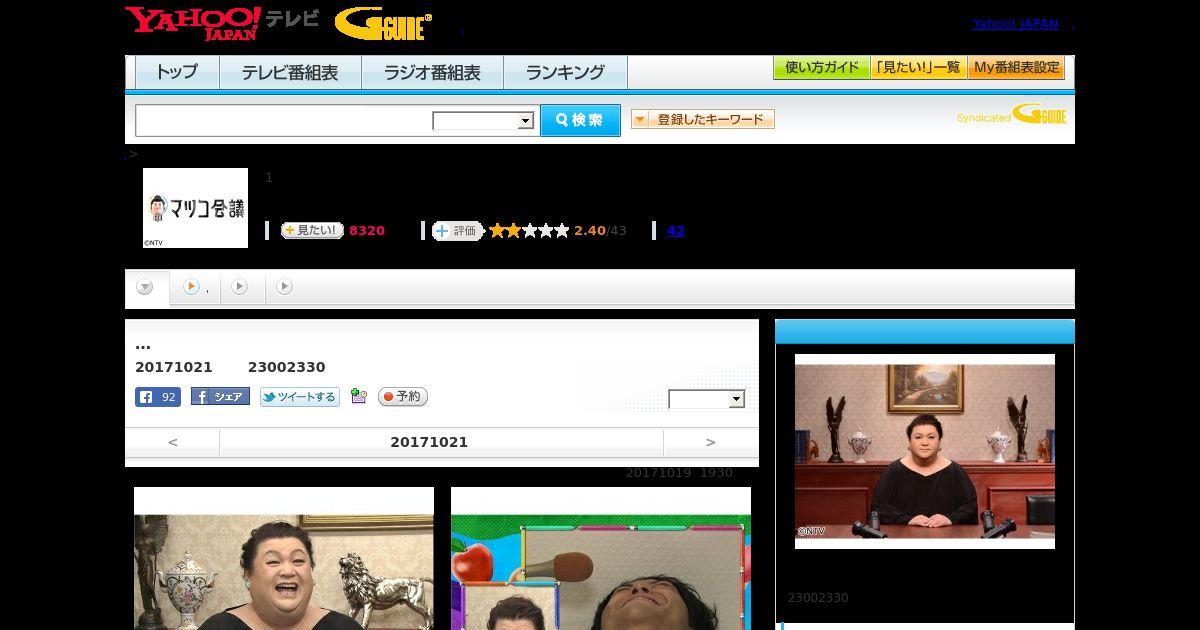Image resolution: width=1200 pixels, height=630 pixels.
Task: Expand the 登録したキーワード list
Action: coord(703,119)
